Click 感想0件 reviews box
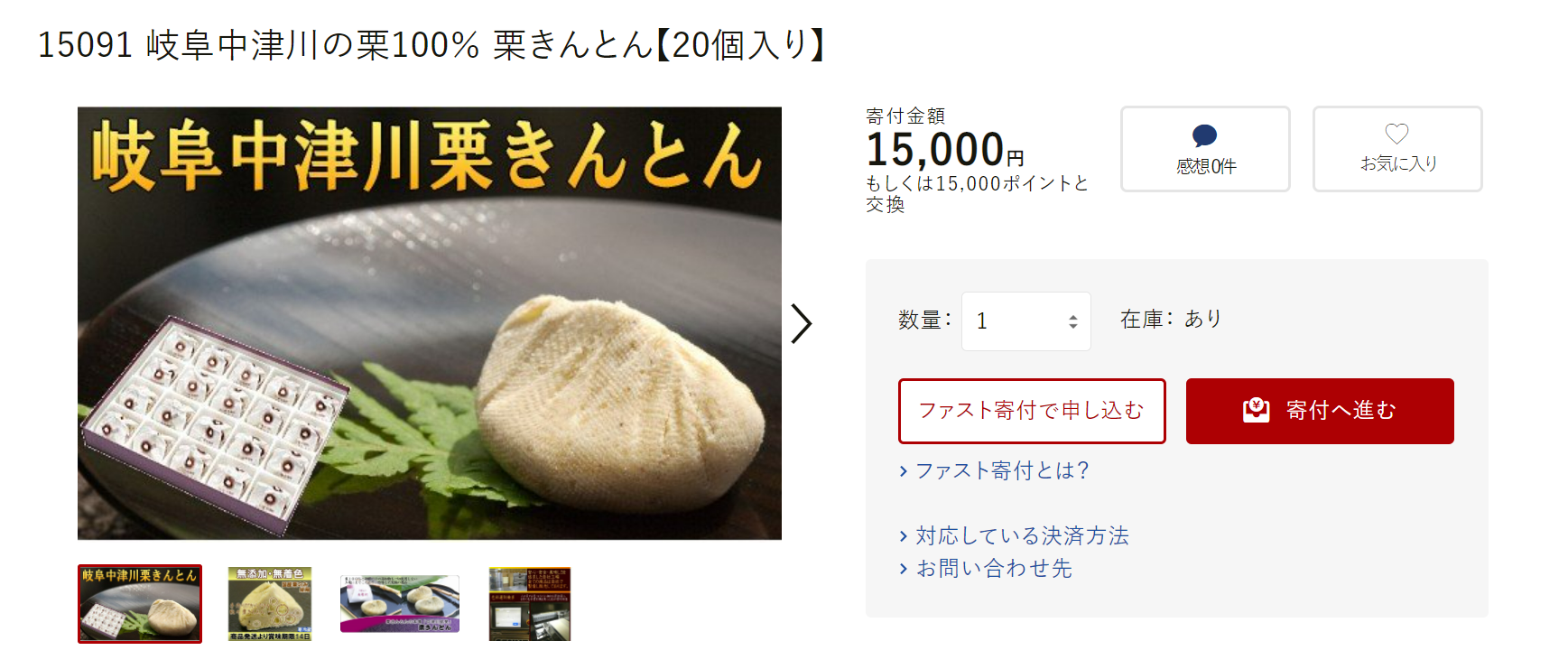The height and width of the screenshot is (669, 1568). click(1205, 149)
